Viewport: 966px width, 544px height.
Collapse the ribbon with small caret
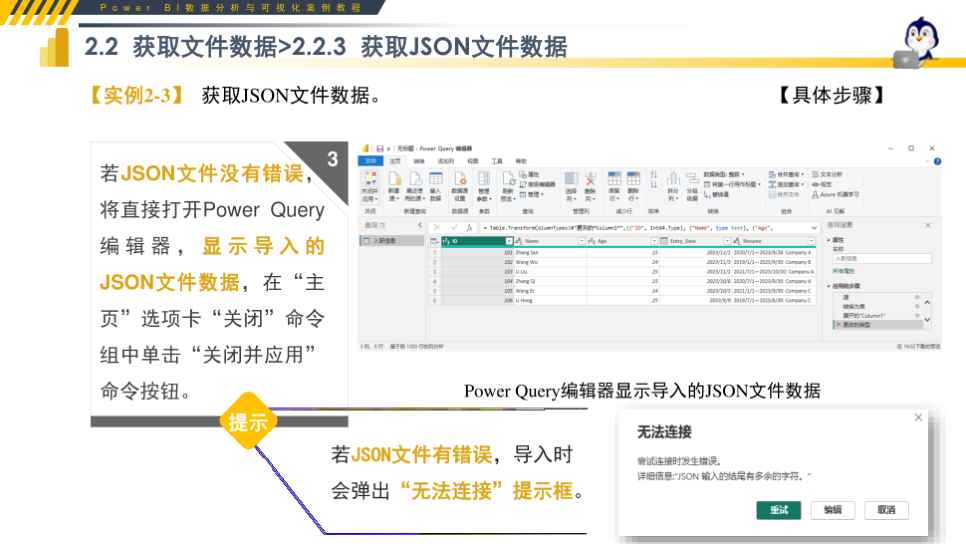pyautogui.click(x=927, y=161)
